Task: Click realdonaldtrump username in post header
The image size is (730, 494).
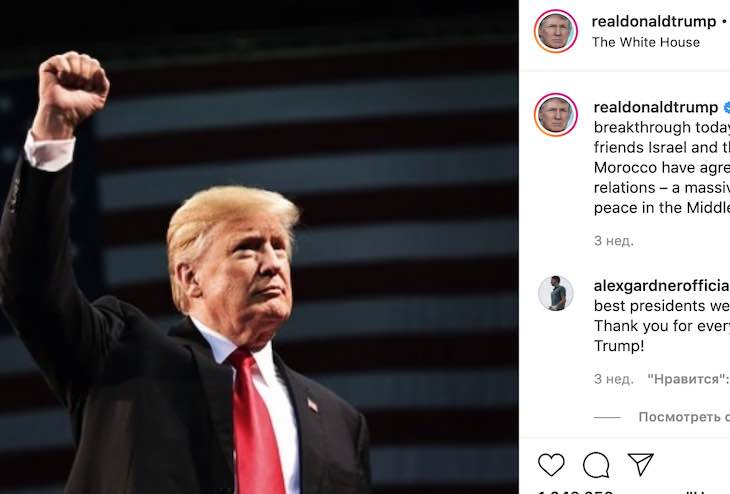Action: click(x=654, y=21)
